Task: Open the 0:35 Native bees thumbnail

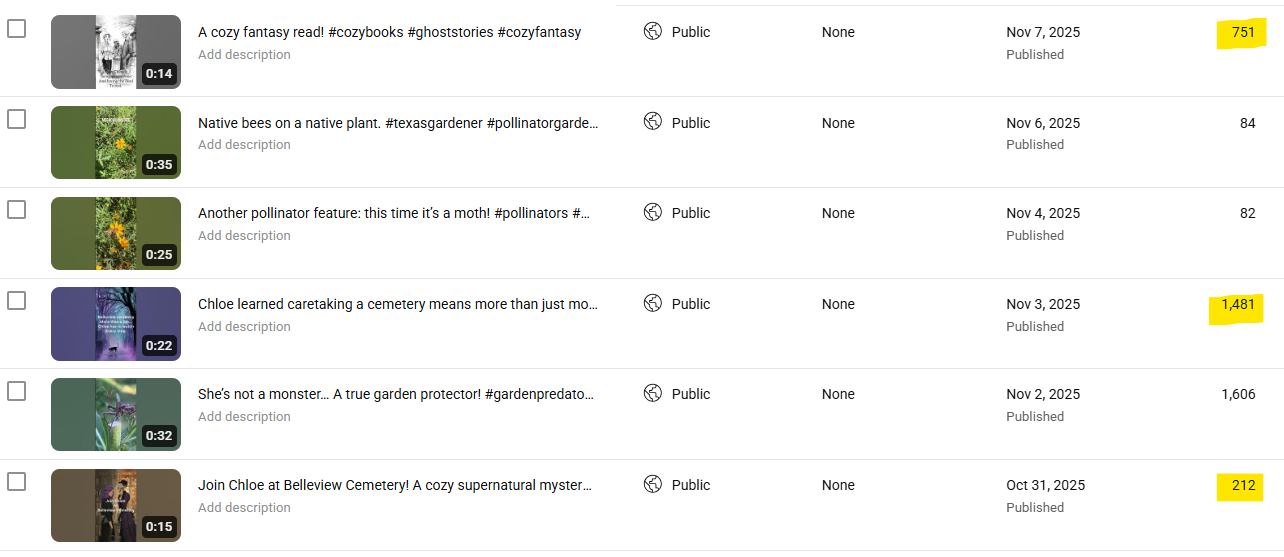Action: (116, 143)
